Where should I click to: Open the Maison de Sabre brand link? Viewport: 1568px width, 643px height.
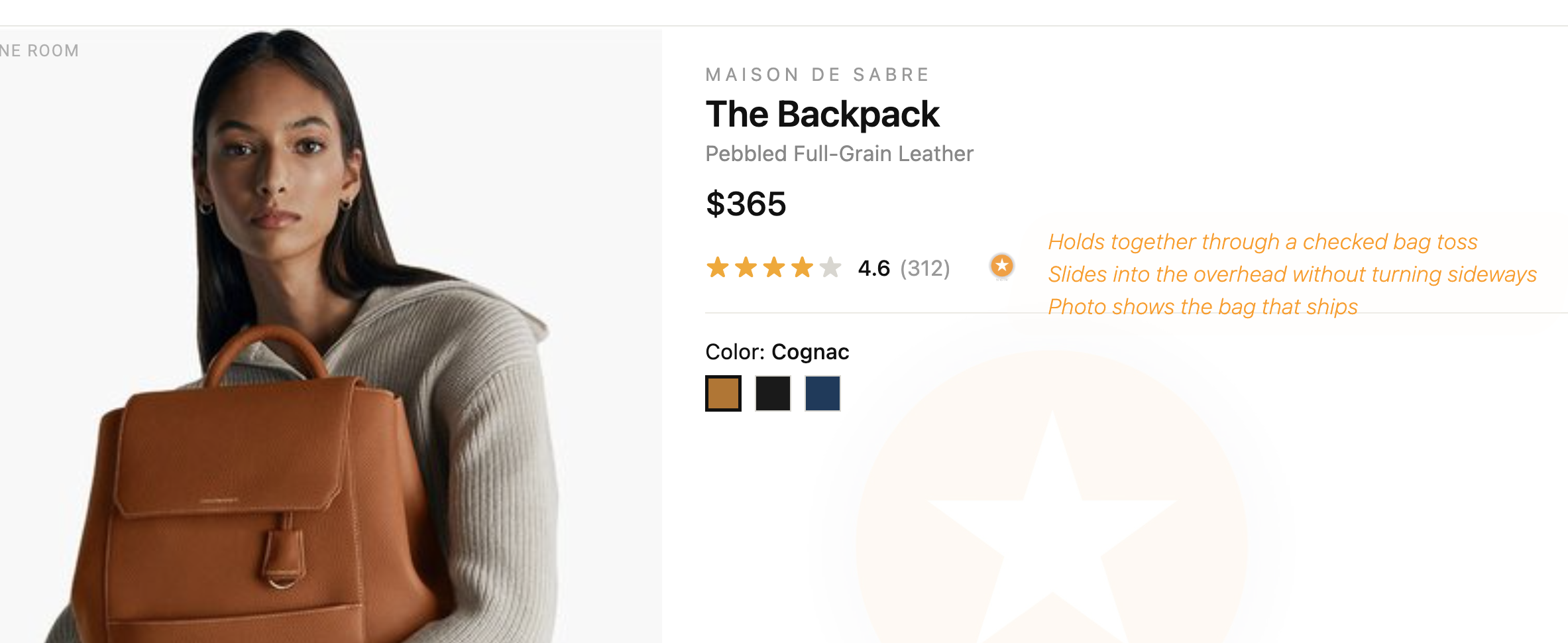tap(818, 75)
